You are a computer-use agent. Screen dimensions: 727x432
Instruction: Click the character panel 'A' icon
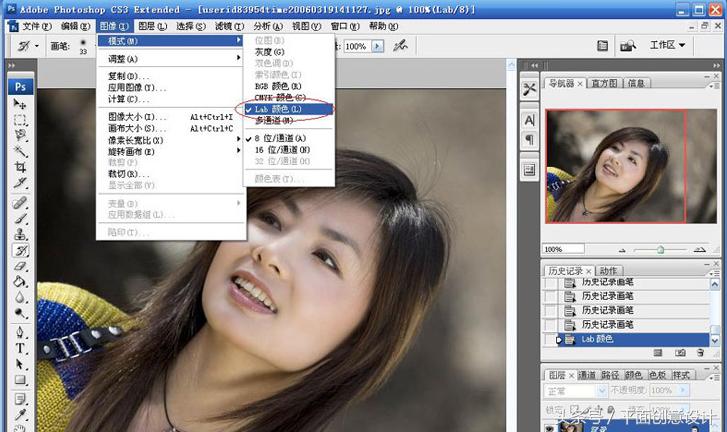point(529,119)
